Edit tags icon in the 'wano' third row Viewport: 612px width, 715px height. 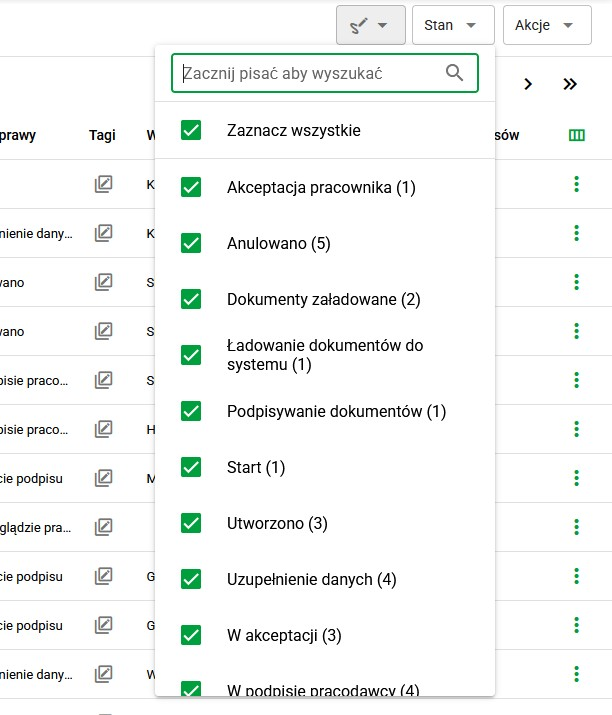coord(104,282)
